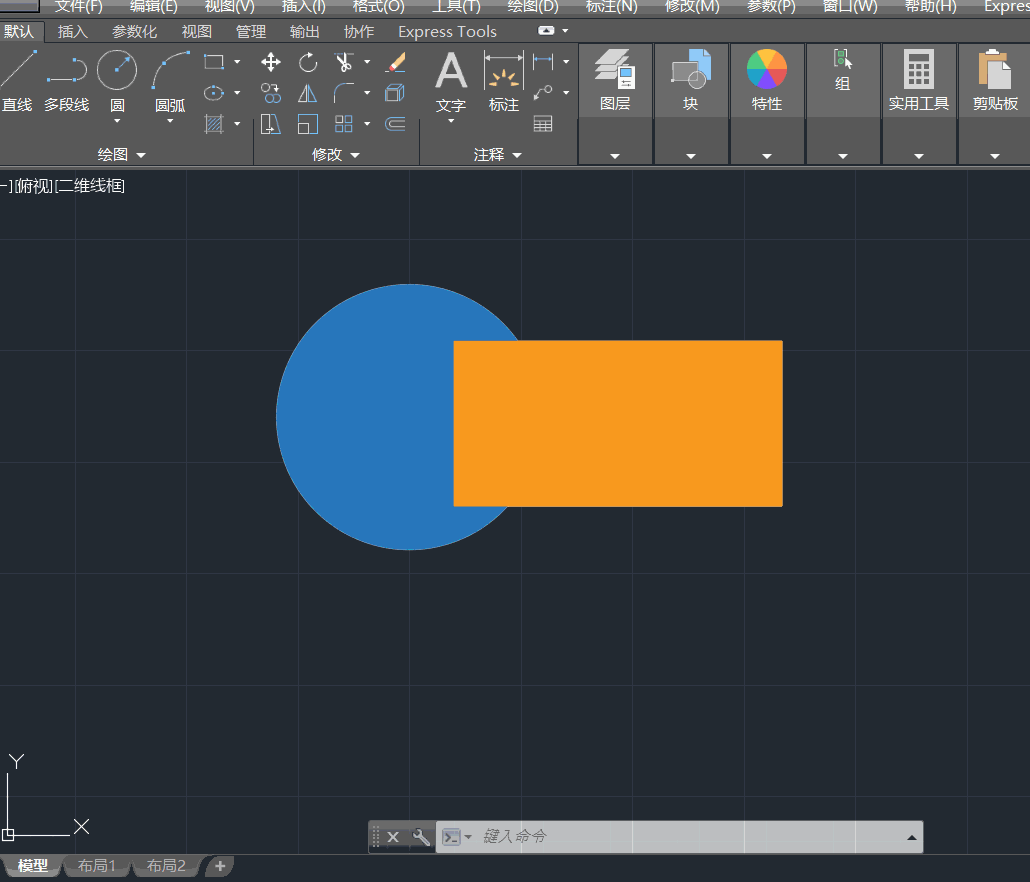
Task: Select the 标注 (Dimension) tool
Action: (504, 81)
